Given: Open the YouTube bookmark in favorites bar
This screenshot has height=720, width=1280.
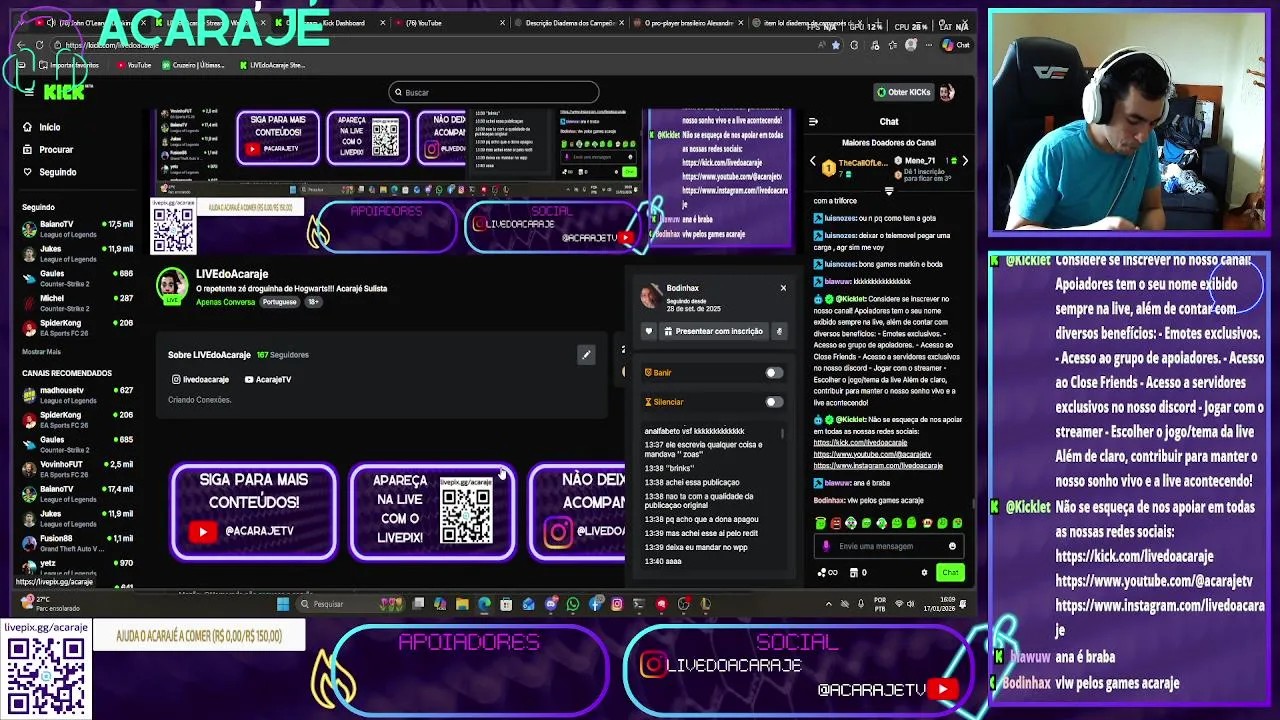Looking at the screenshot, I should (x=134, y=65).
